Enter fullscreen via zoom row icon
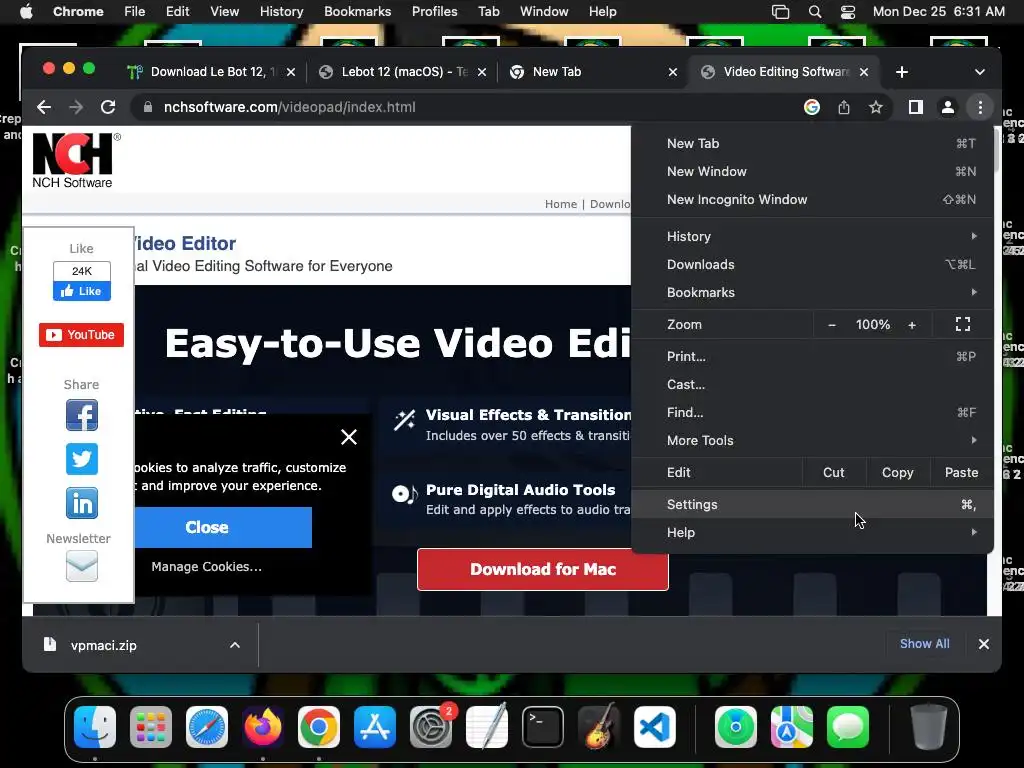Screen dimensions: 1024x768 coord(963,325)
